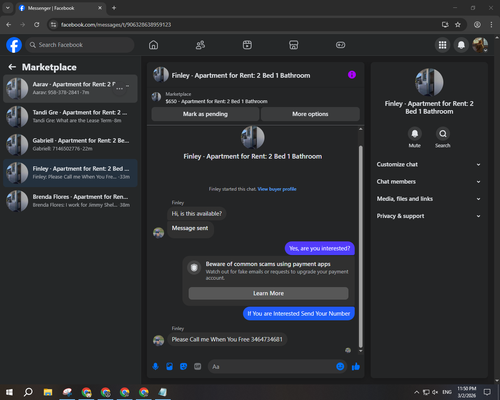
Task: Open options dots on the Aarav conversation
Action: click(120, 88)
